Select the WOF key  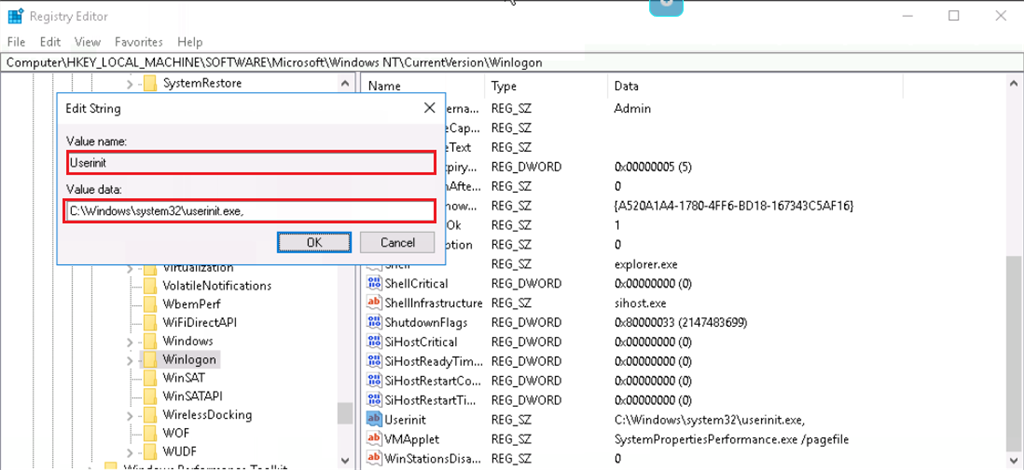click(x=176, y=433)
